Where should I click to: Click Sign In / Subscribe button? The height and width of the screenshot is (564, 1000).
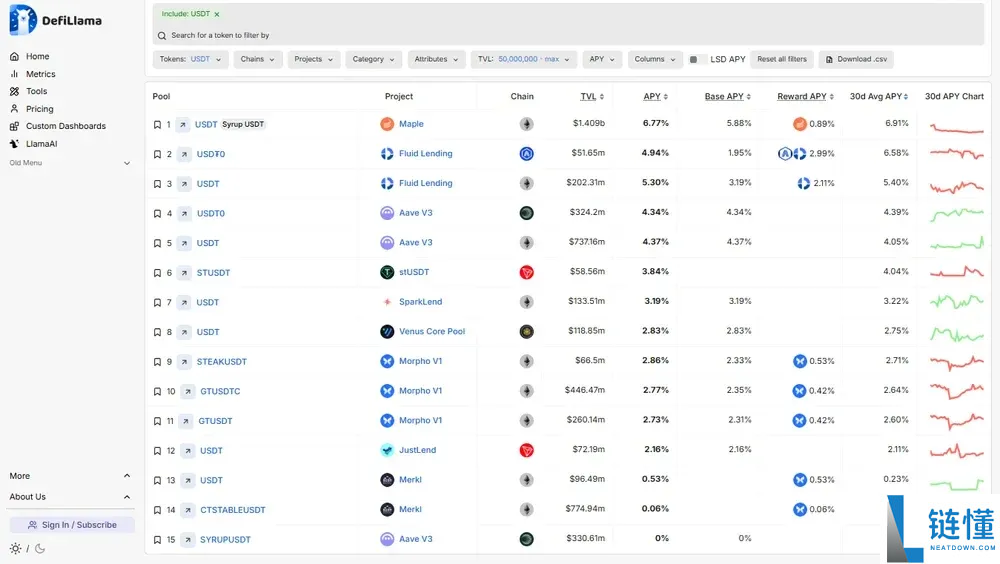tap(72, 525)
